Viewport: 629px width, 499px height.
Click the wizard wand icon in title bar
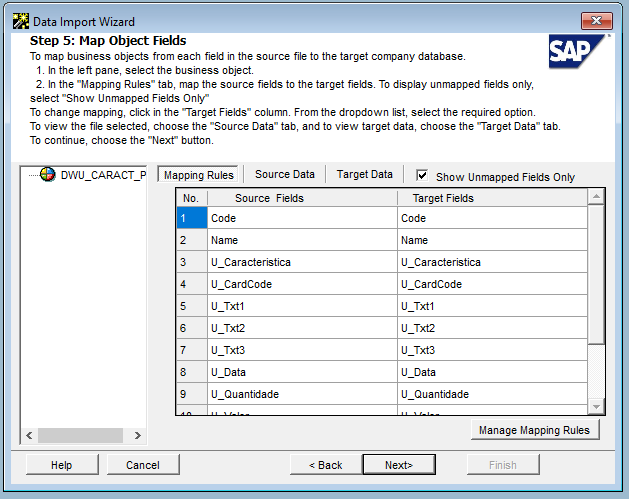tap(18, 21)
